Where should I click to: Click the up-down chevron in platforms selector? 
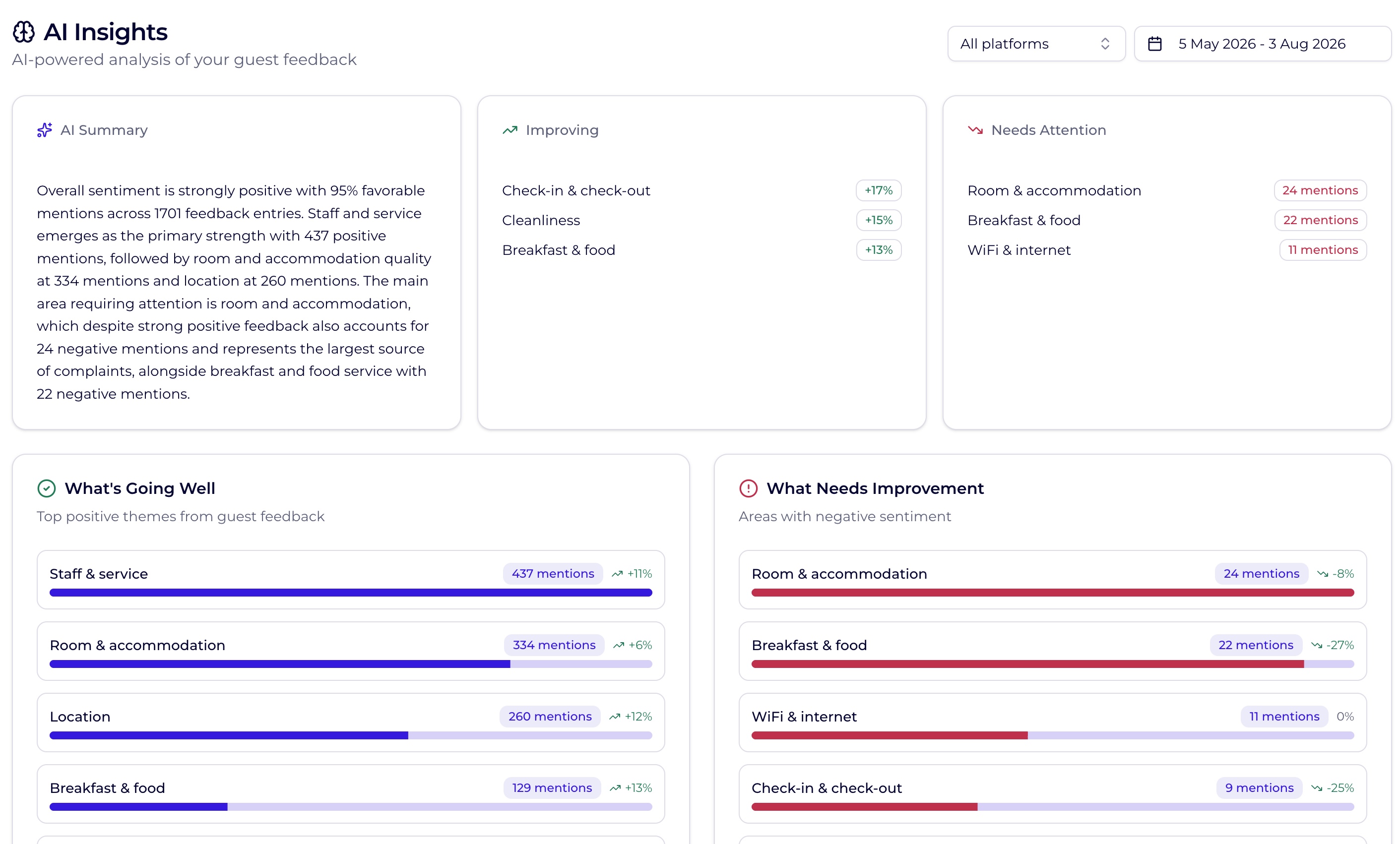(x=1105, y=44)
